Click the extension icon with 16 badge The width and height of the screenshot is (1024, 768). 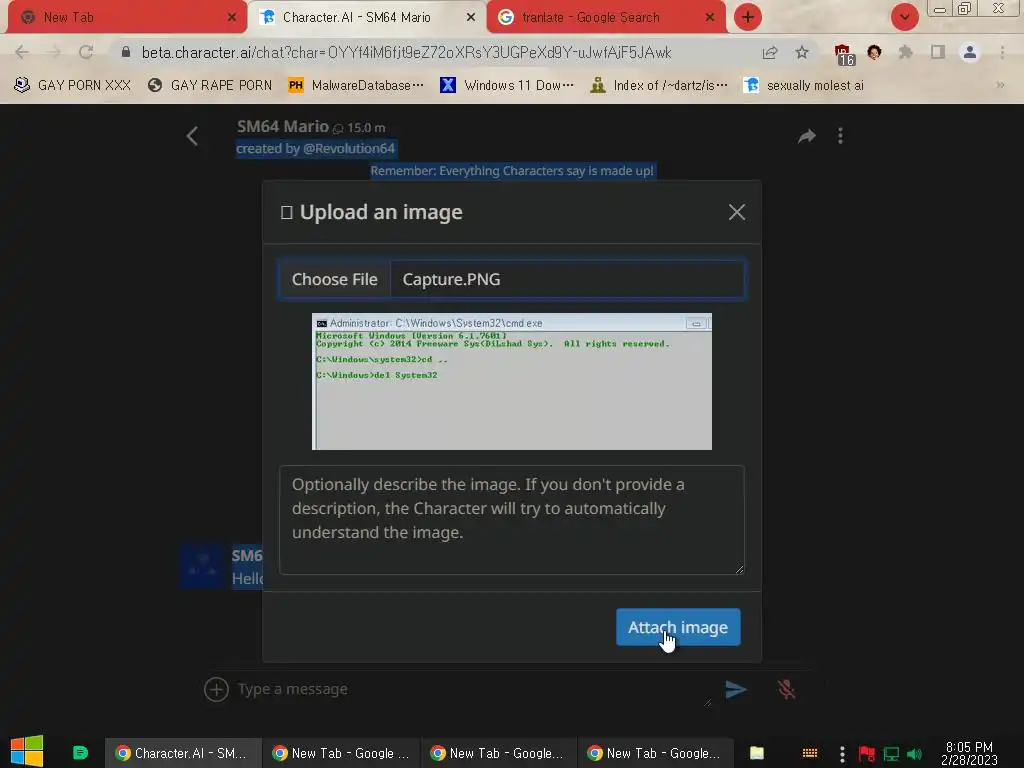point(844,54)
